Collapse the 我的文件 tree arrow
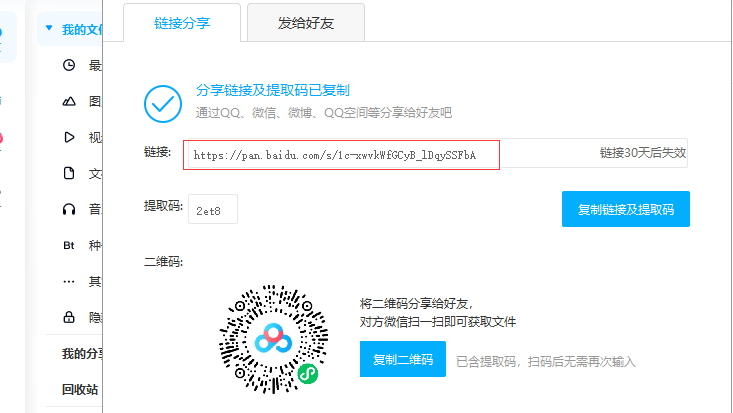The height and width of the screenshot is (413, 733). click(x=49, y=28)
